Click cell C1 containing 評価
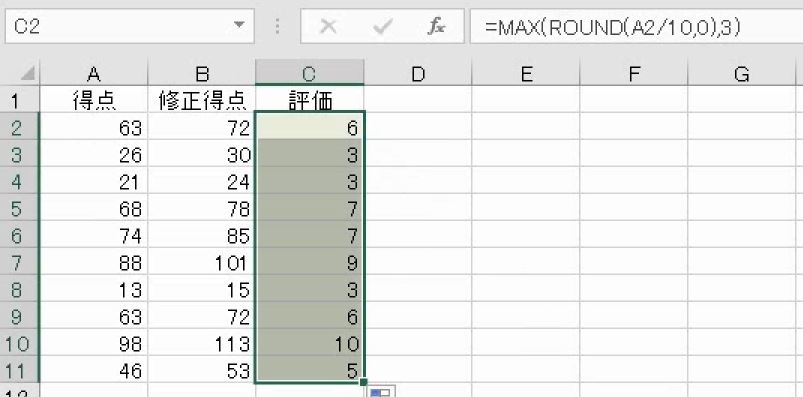Image resolution: width=803 pixels, height=397 pixels. point(310,100)
